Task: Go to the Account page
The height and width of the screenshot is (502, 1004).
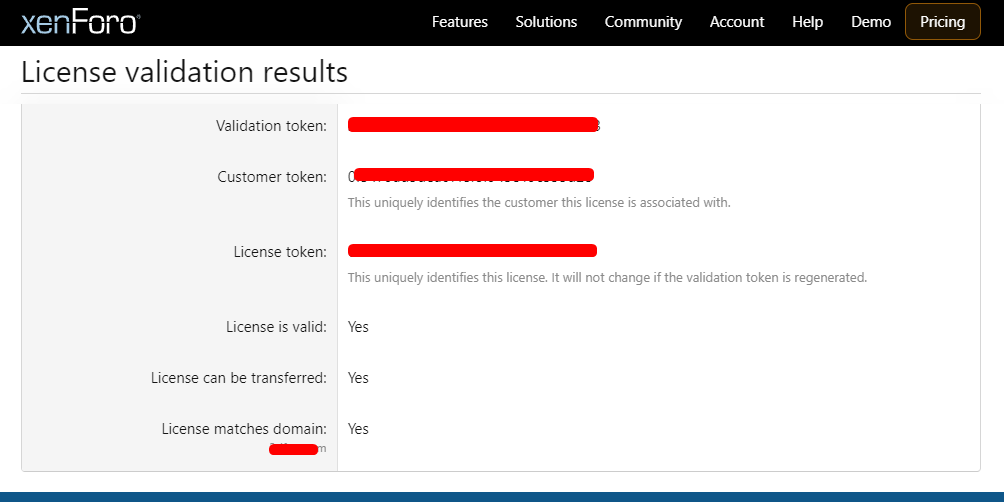Action: click(737, 22)
